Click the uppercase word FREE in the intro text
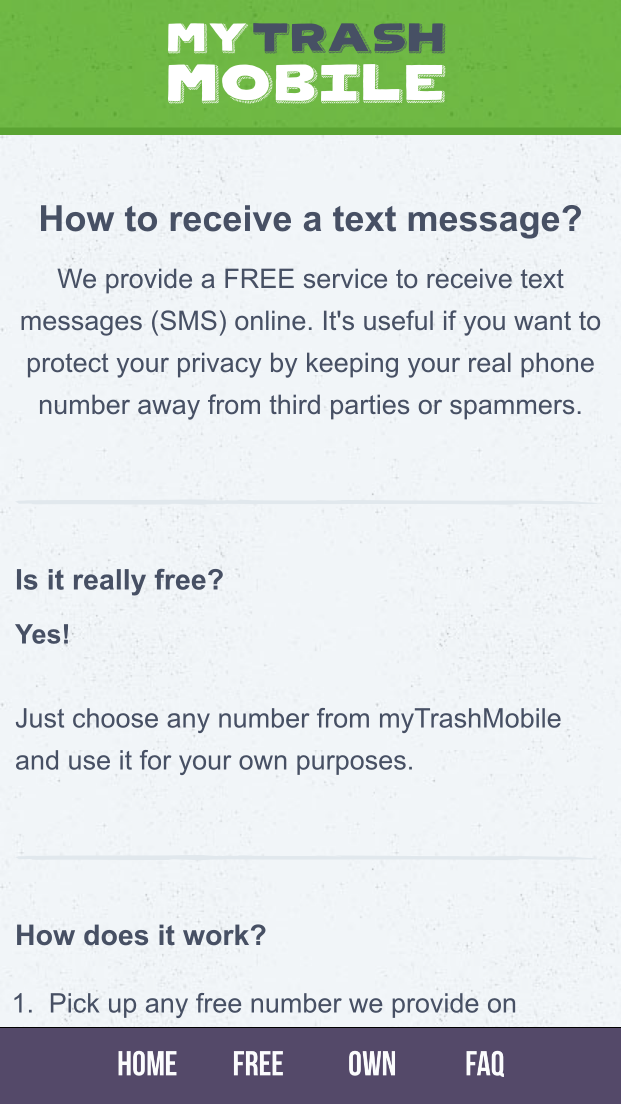This screenshot has width=621, height=1104. pos(258,280)
